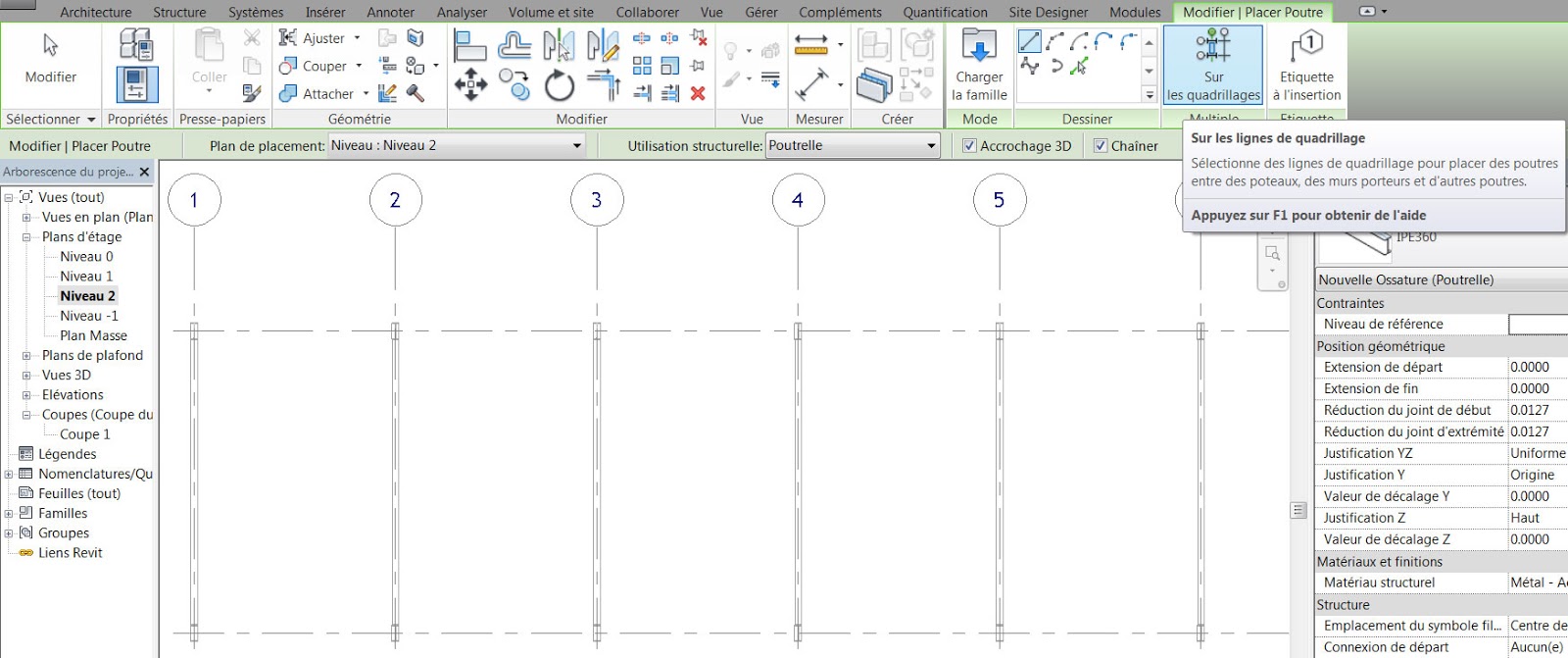Open the Site Designer tab

[x=1048, y=12]
